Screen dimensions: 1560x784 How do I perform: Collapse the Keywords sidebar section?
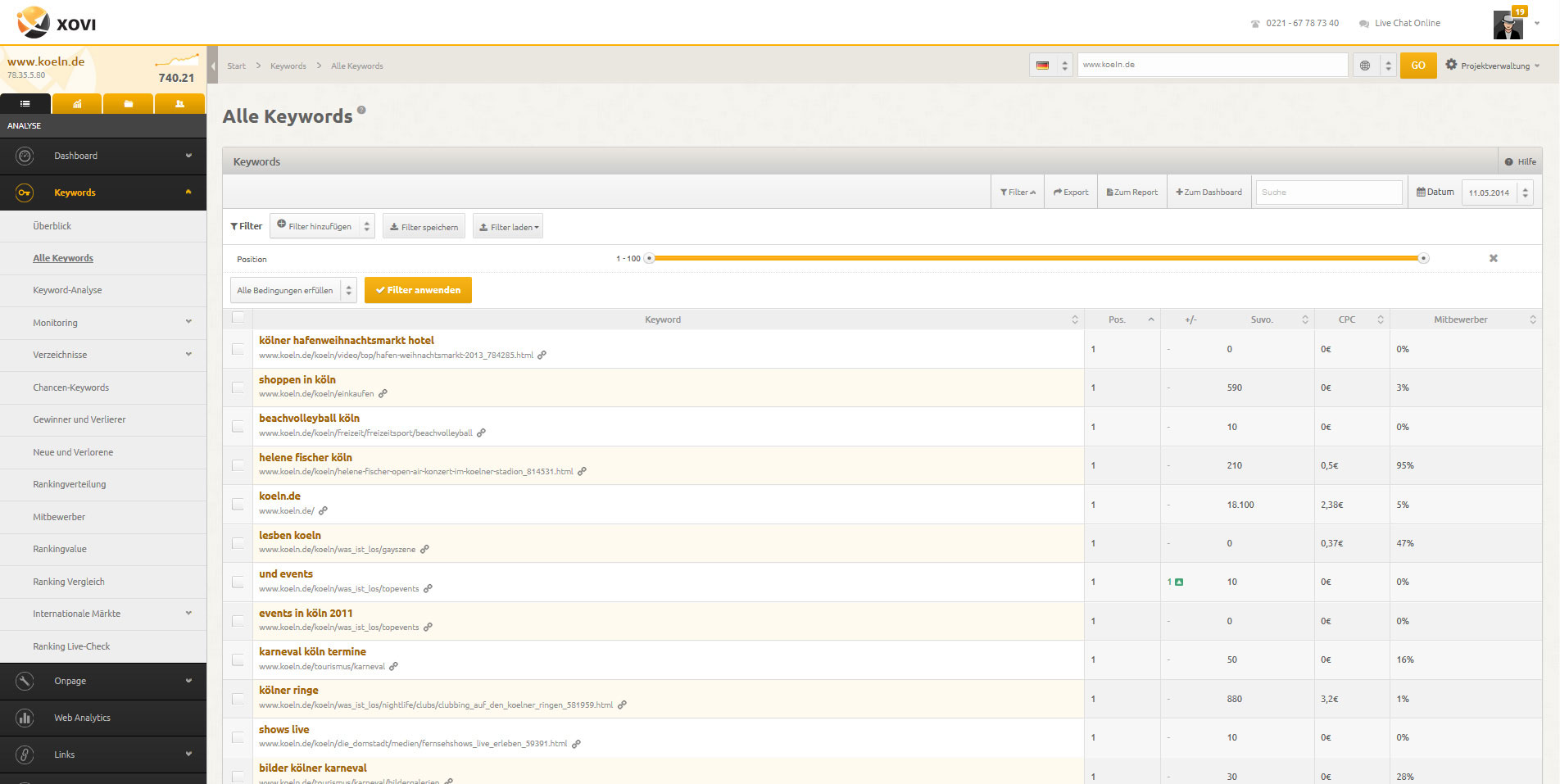pyautogui.click(x=188, y=192)
